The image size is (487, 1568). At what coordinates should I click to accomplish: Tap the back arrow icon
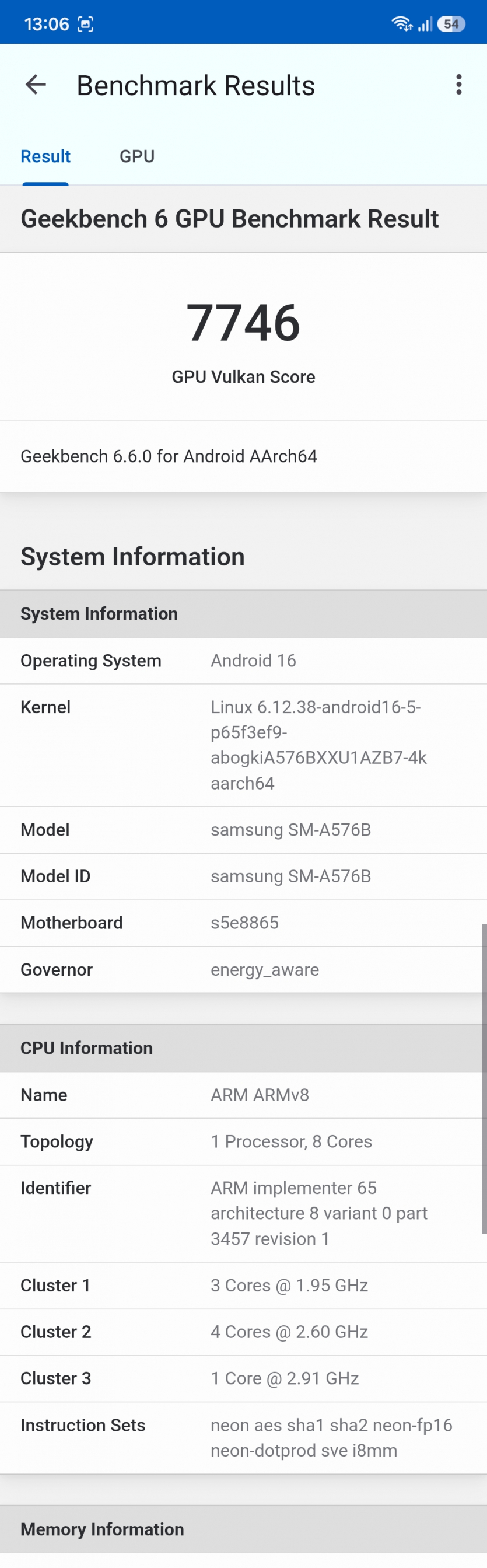(x=36, y=85)
